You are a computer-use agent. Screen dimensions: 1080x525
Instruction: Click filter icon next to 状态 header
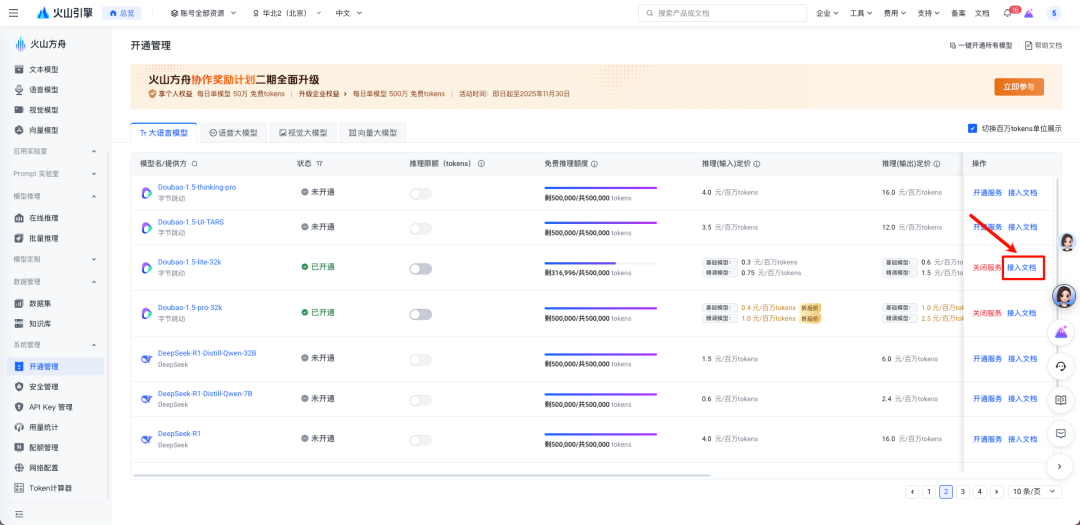tap(319, 164)
